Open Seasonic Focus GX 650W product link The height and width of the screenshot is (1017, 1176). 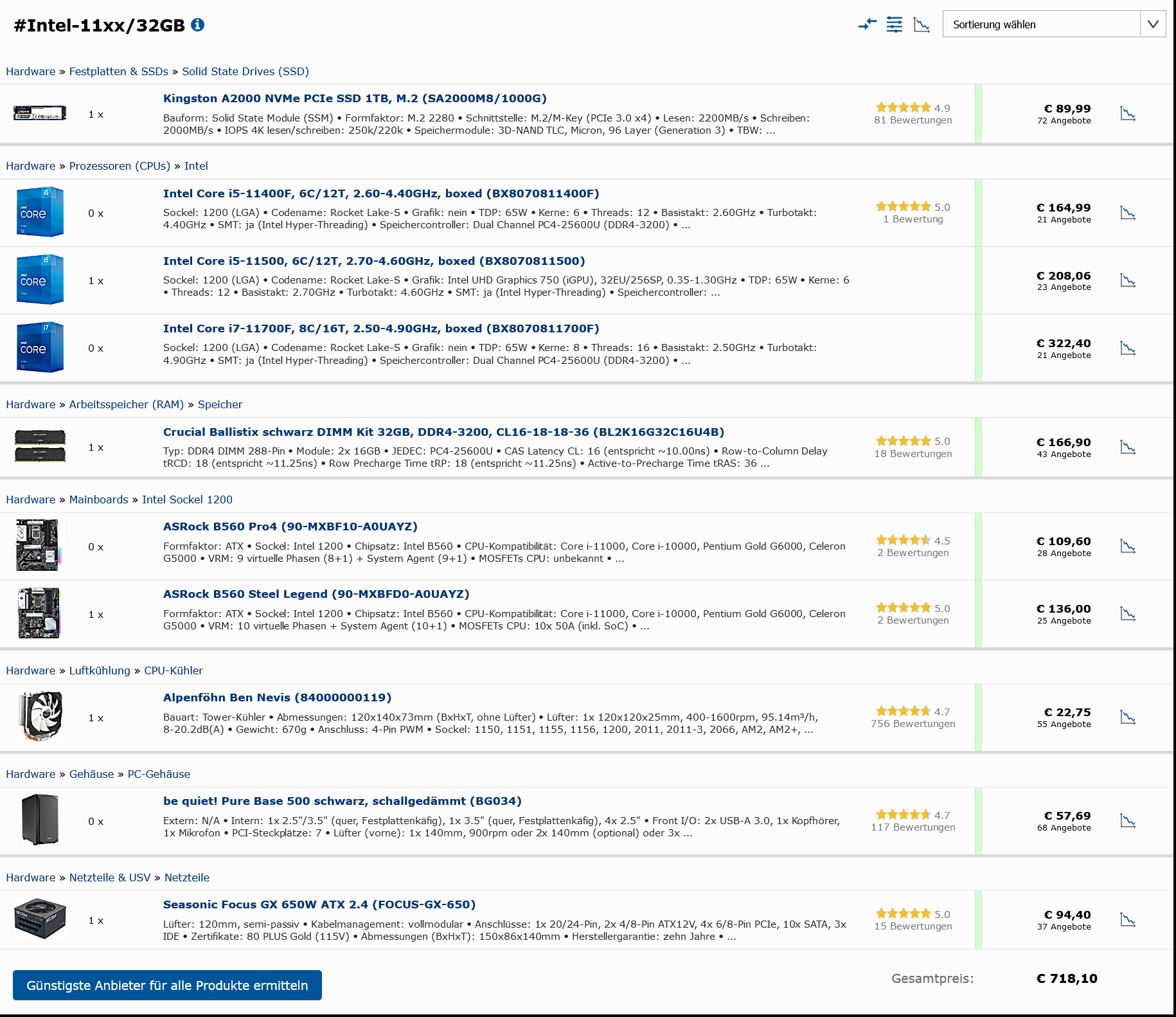tap(319, 905)
